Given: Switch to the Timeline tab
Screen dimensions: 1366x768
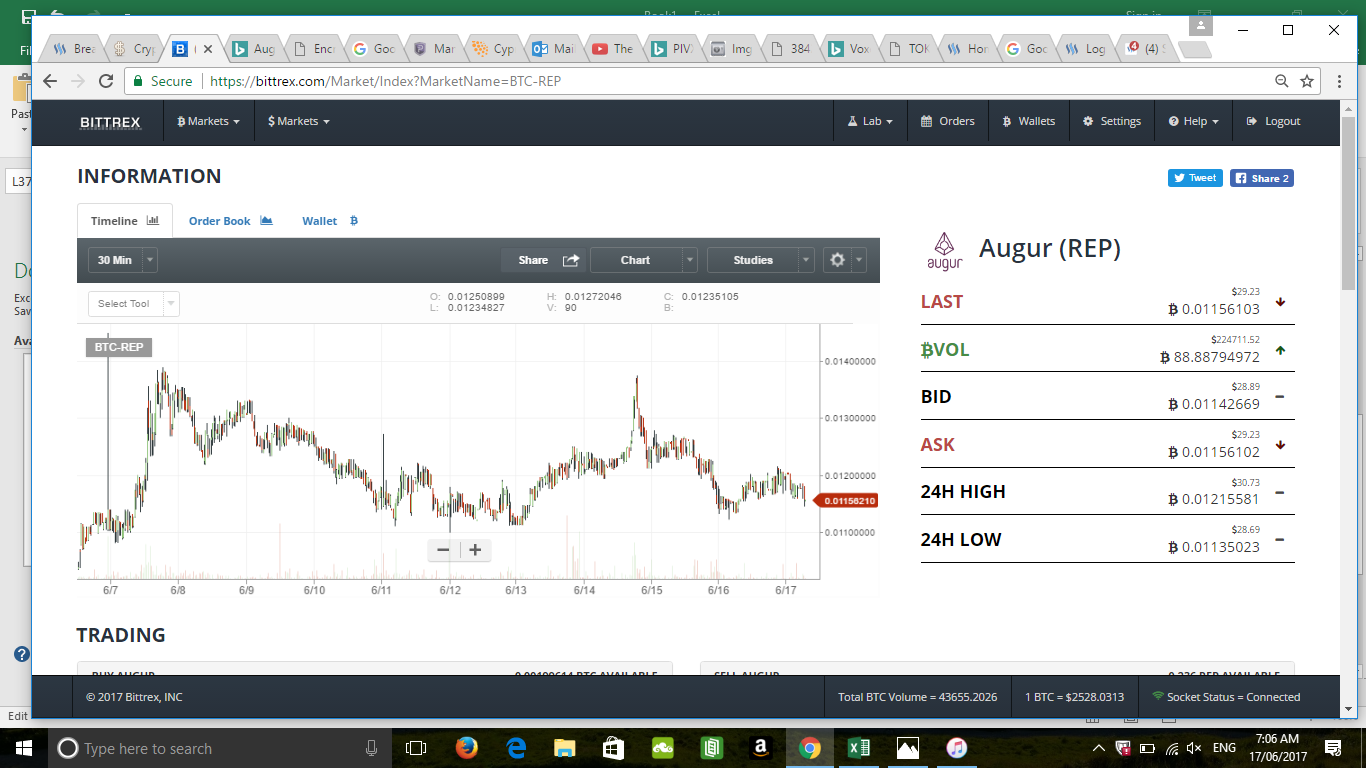Looking at the screenshot, I should click(x=124, y=221).
